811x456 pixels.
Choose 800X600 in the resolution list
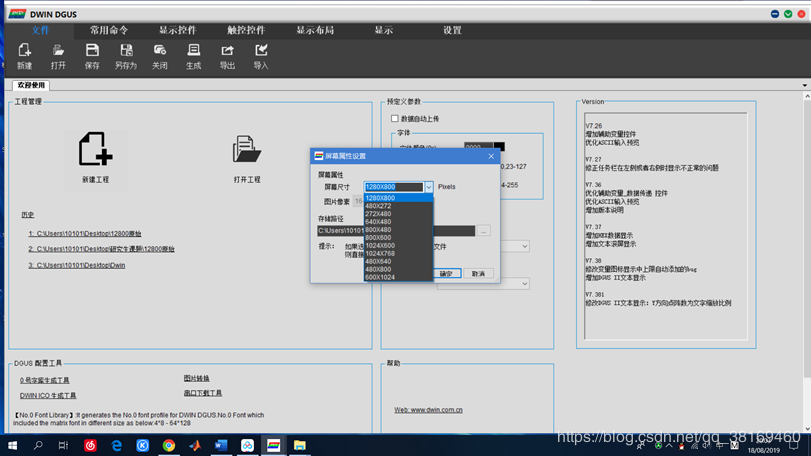(398, 238)
